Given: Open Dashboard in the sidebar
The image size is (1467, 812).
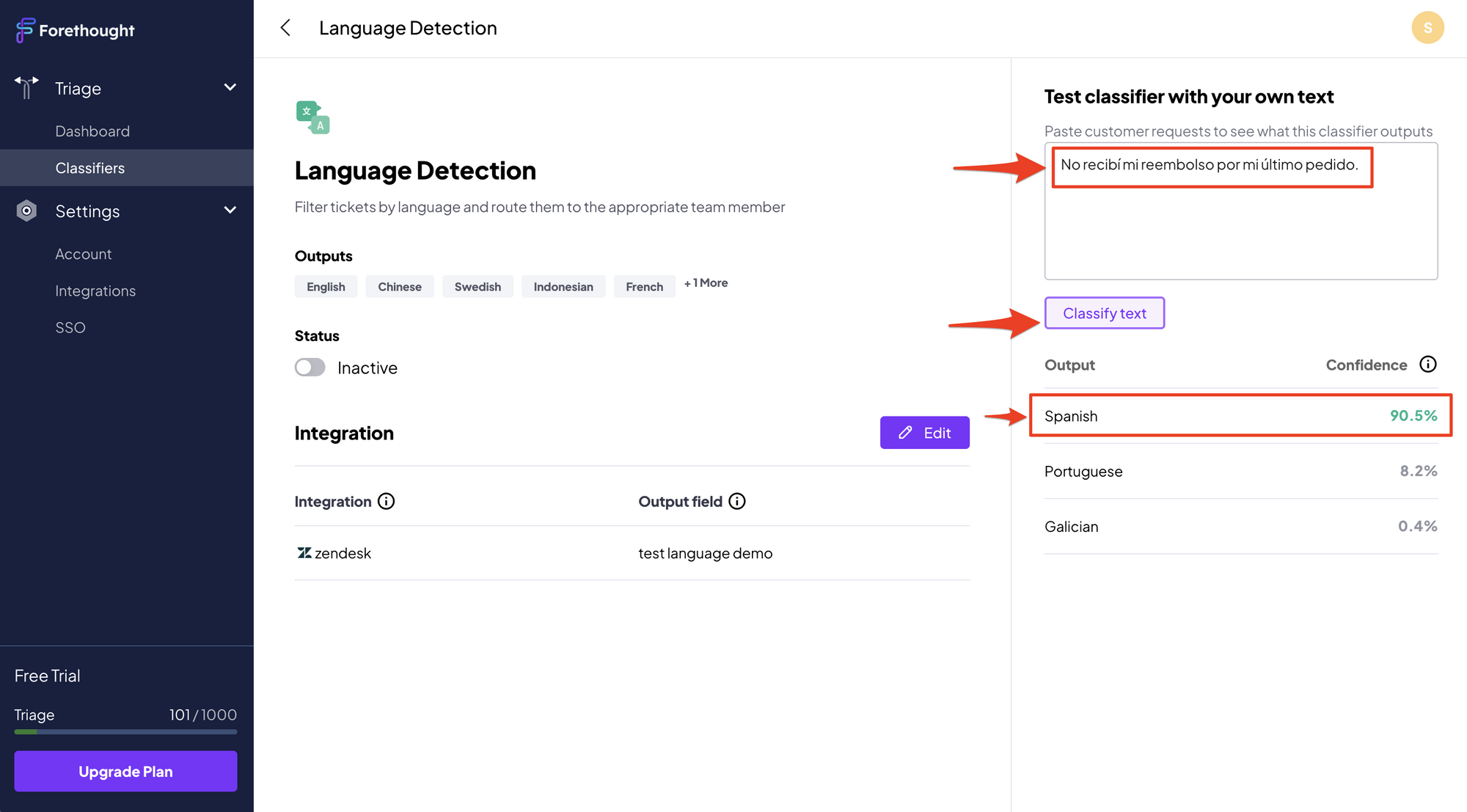Looking at the screenshot, I should (92, 131).
